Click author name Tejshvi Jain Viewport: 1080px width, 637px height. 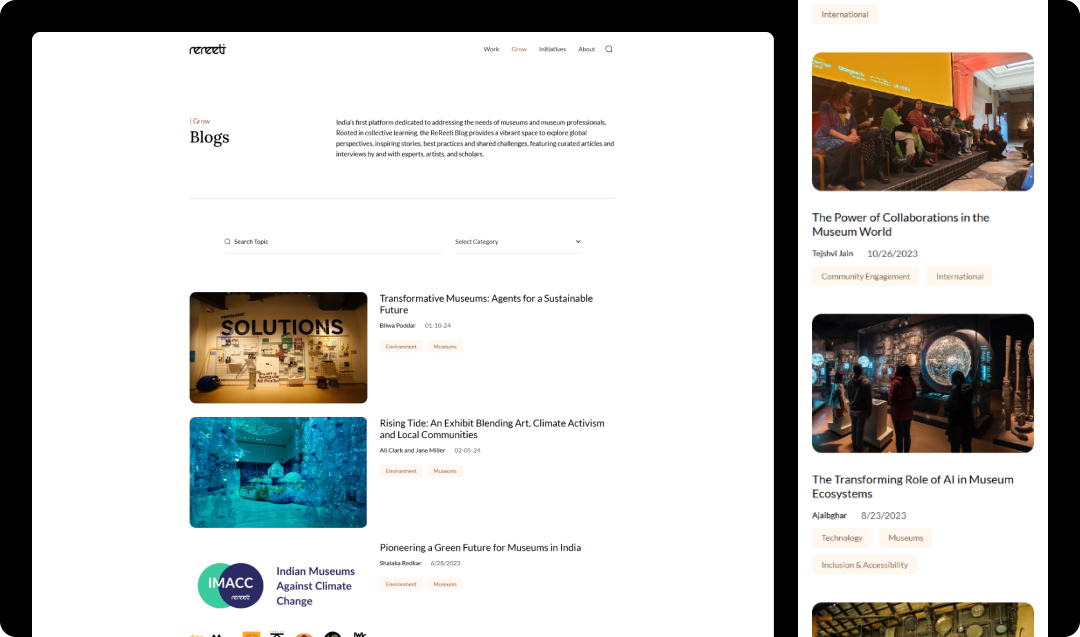tap(832, 253)
